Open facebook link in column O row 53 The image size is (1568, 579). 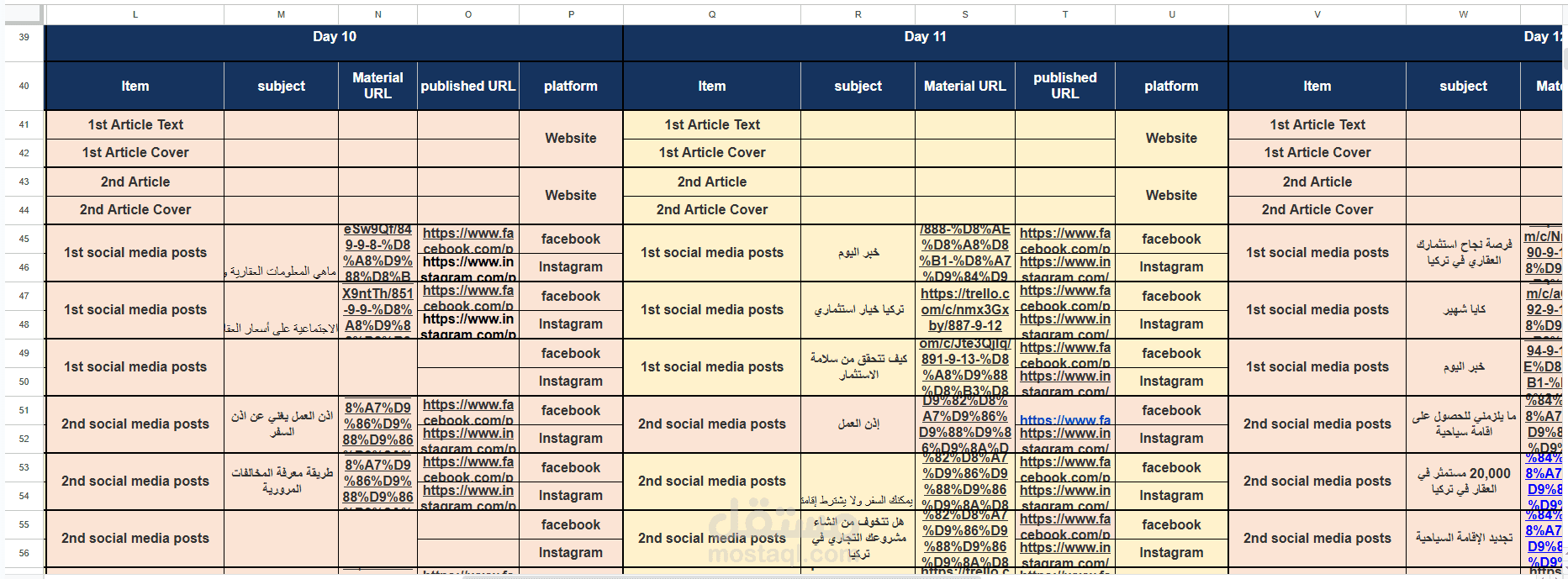(x=468, y=468)
